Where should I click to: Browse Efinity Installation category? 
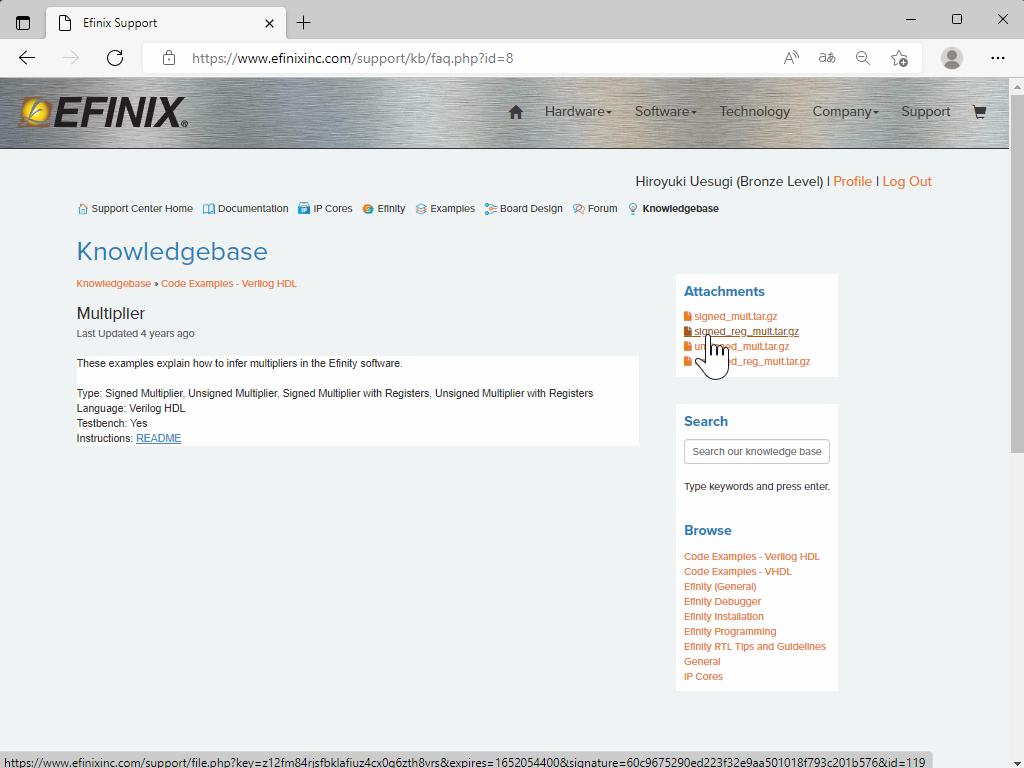[724, 616]
